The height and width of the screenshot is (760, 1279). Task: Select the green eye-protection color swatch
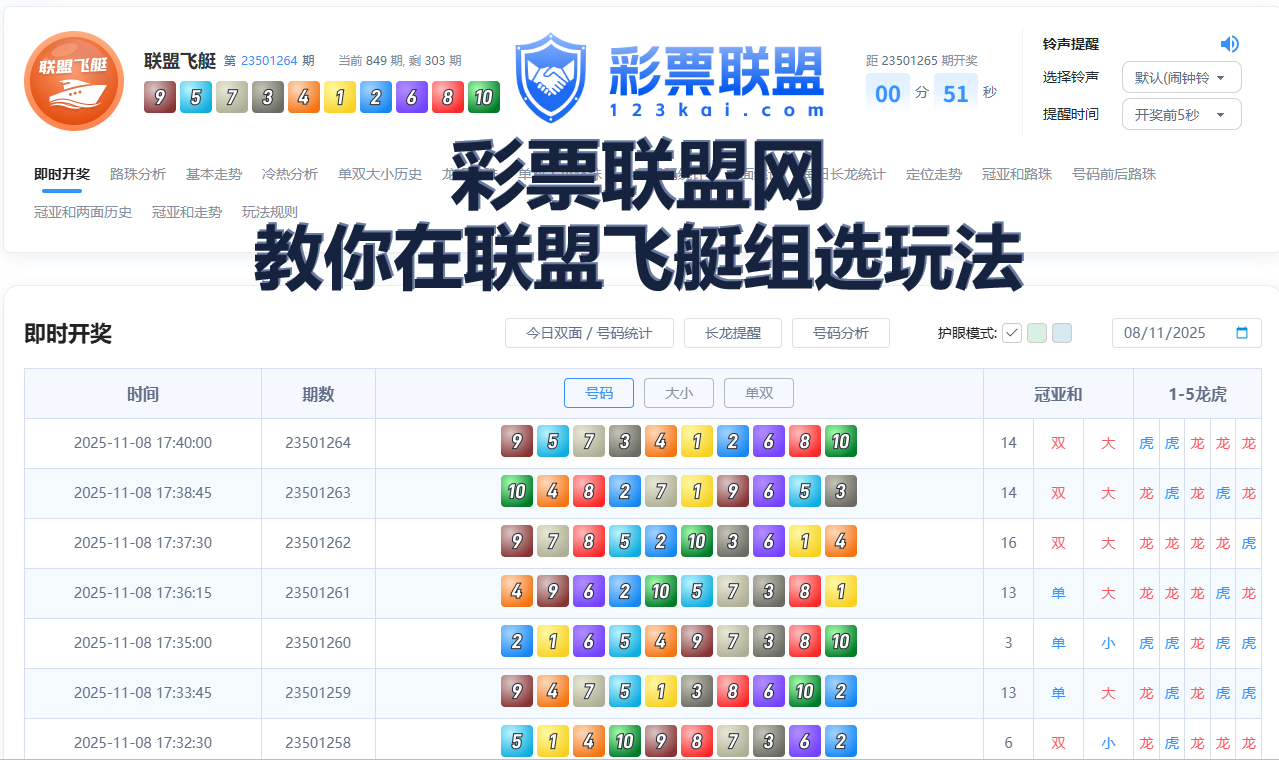[1036, 332]
